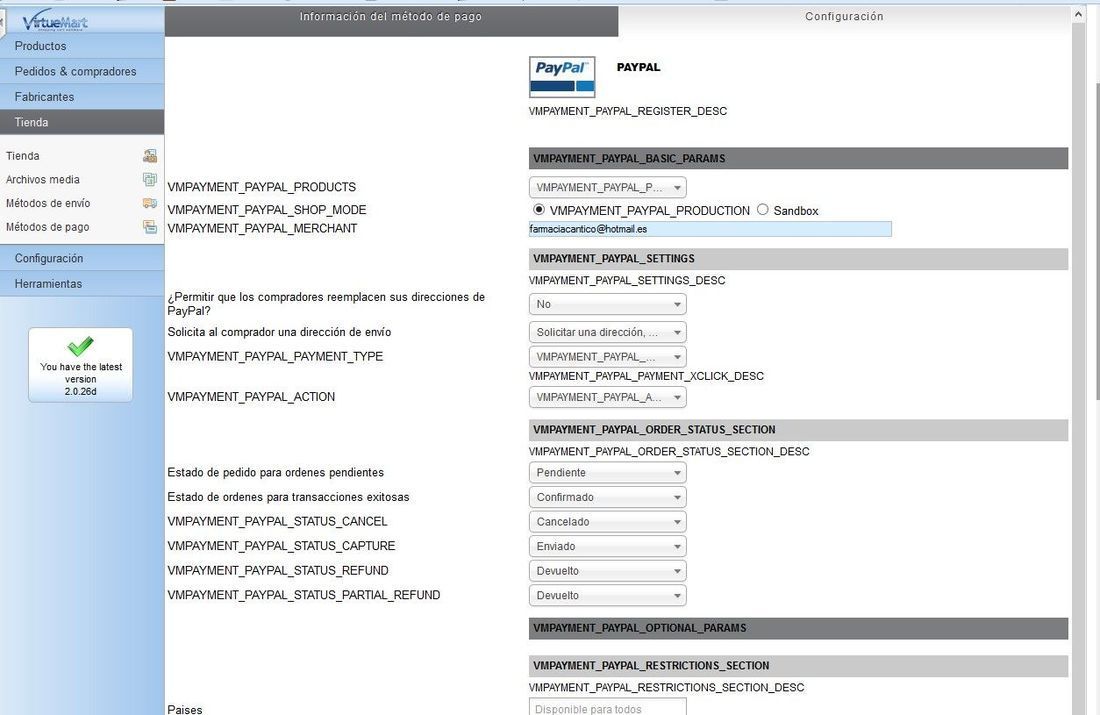This screenshot has height=715, width=1100.
Task: Open the Configuración sidebar menu
Action: [82, 258]
